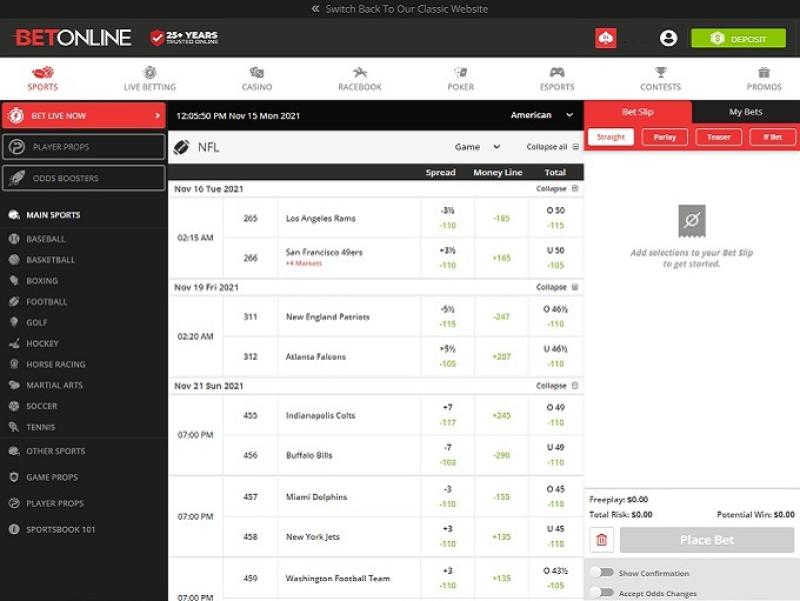The height and width of the screenshot is (601, 800).
Task: Toggle Accept Odds Changes switch
Action: click(x=601, y=592)
